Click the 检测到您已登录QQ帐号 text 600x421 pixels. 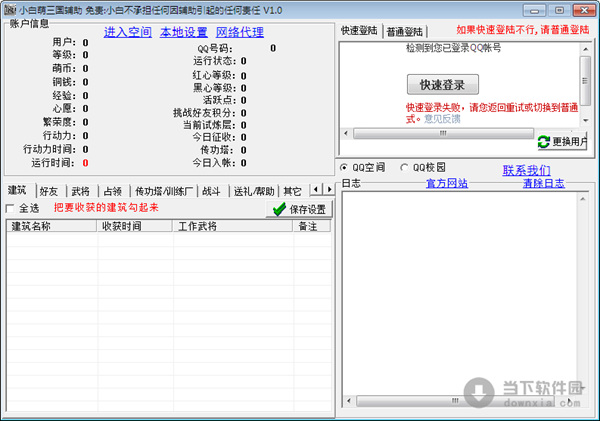453,48
